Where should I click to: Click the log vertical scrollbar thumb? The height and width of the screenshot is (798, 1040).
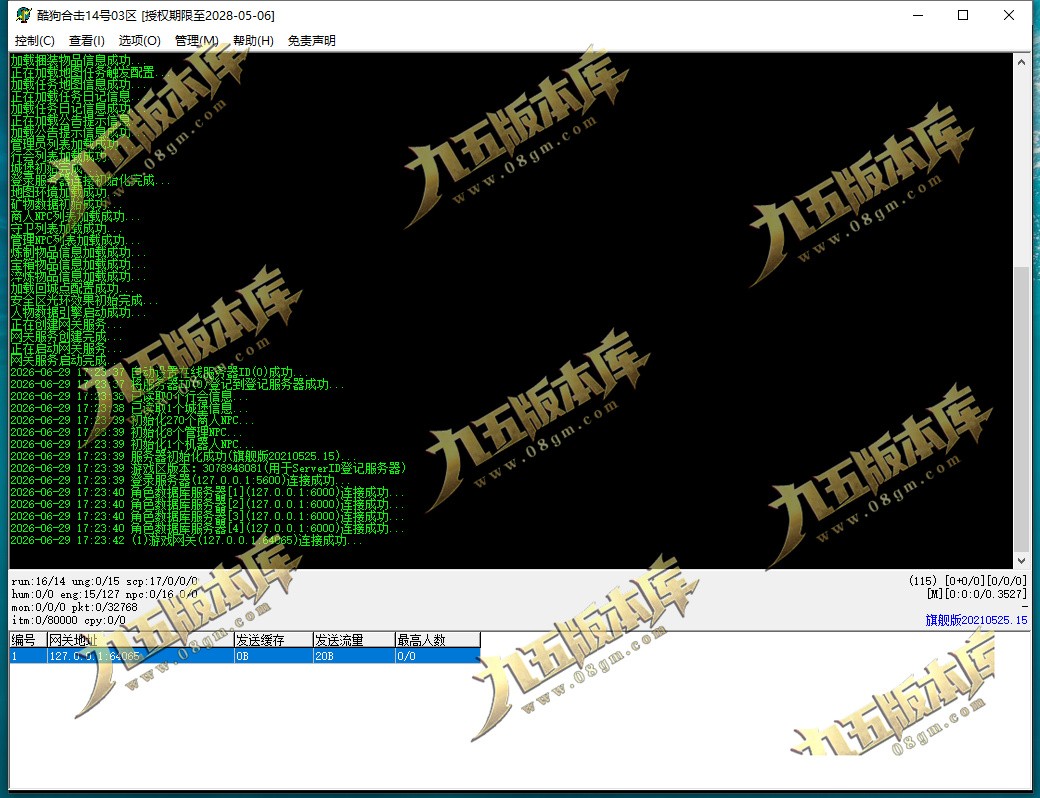pos(1021,409)
